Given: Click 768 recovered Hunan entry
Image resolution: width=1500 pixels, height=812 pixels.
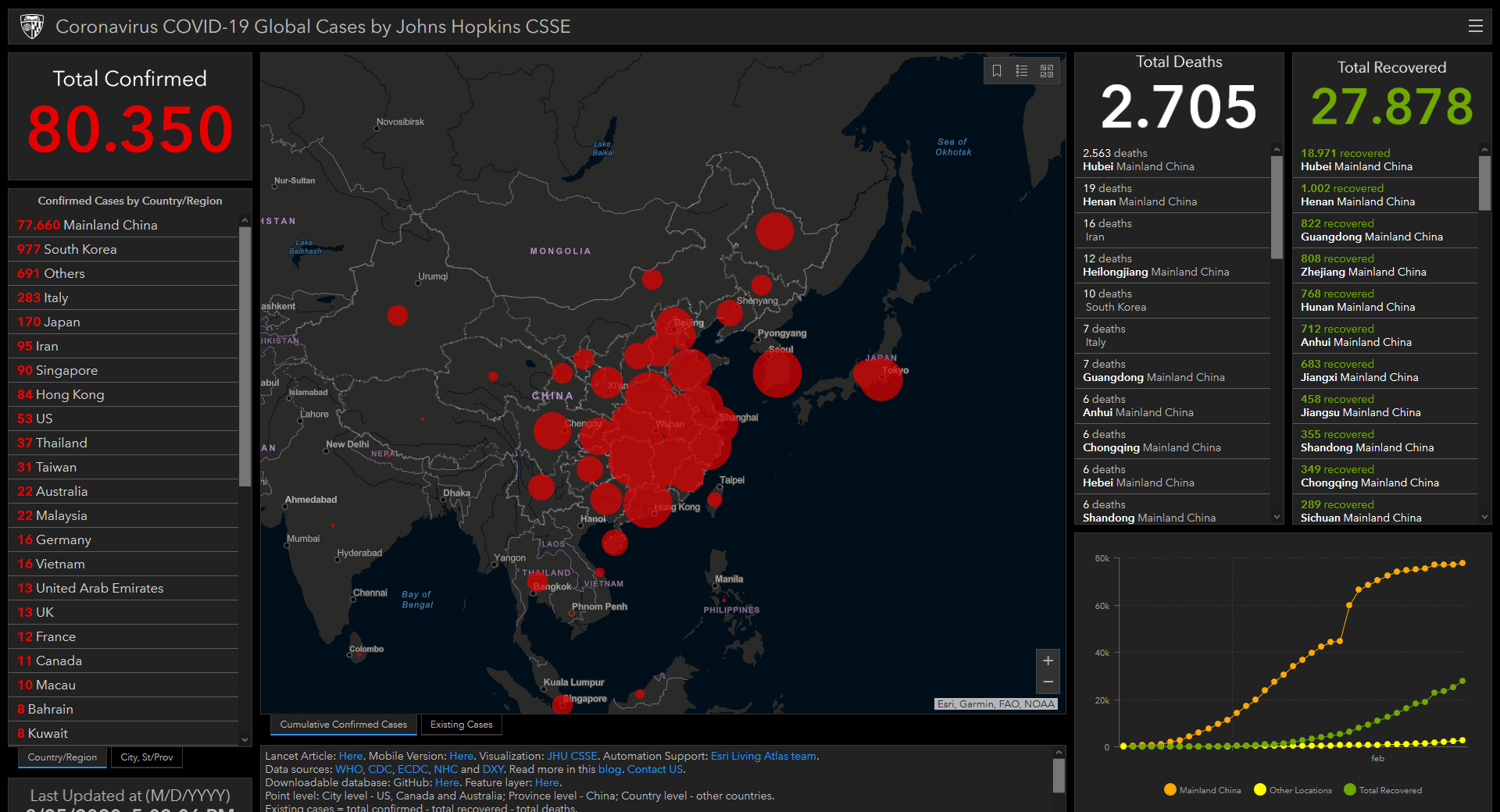Looking at the screenshot, I should click(1386, 301).
